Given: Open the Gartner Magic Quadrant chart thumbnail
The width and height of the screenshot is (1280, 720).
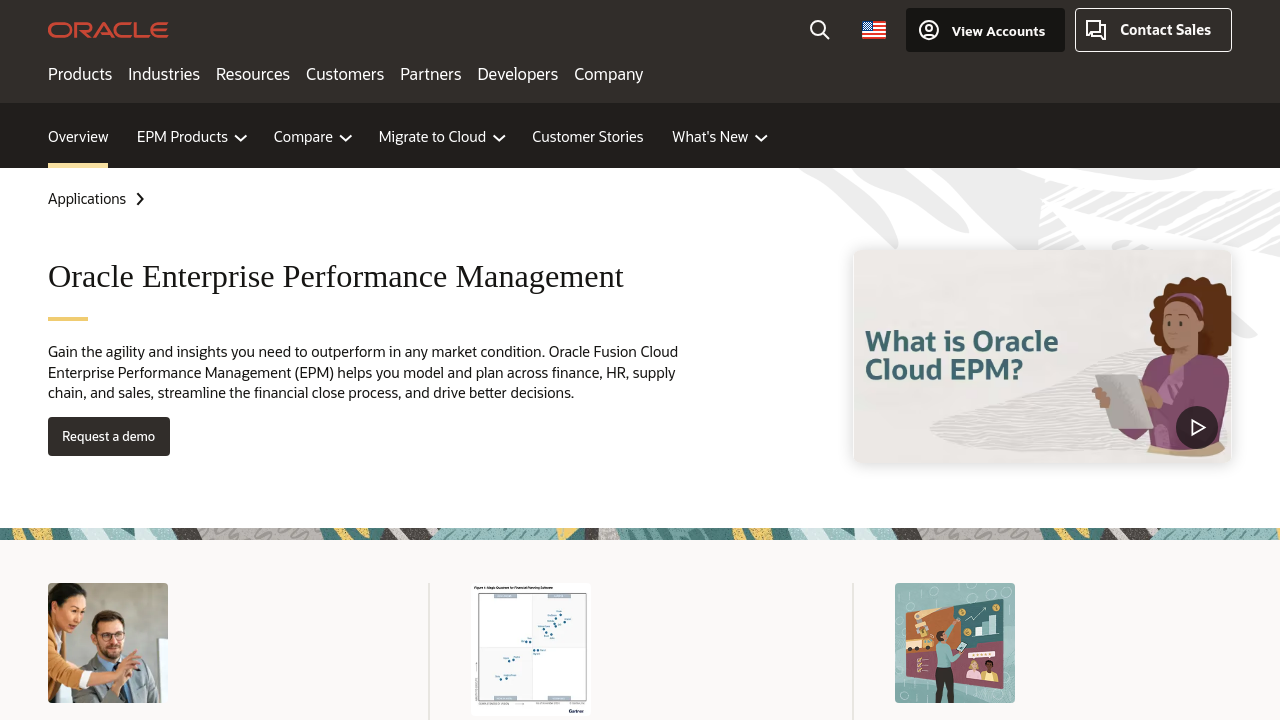Looking at the screenshot, I should tap(531, 649).
